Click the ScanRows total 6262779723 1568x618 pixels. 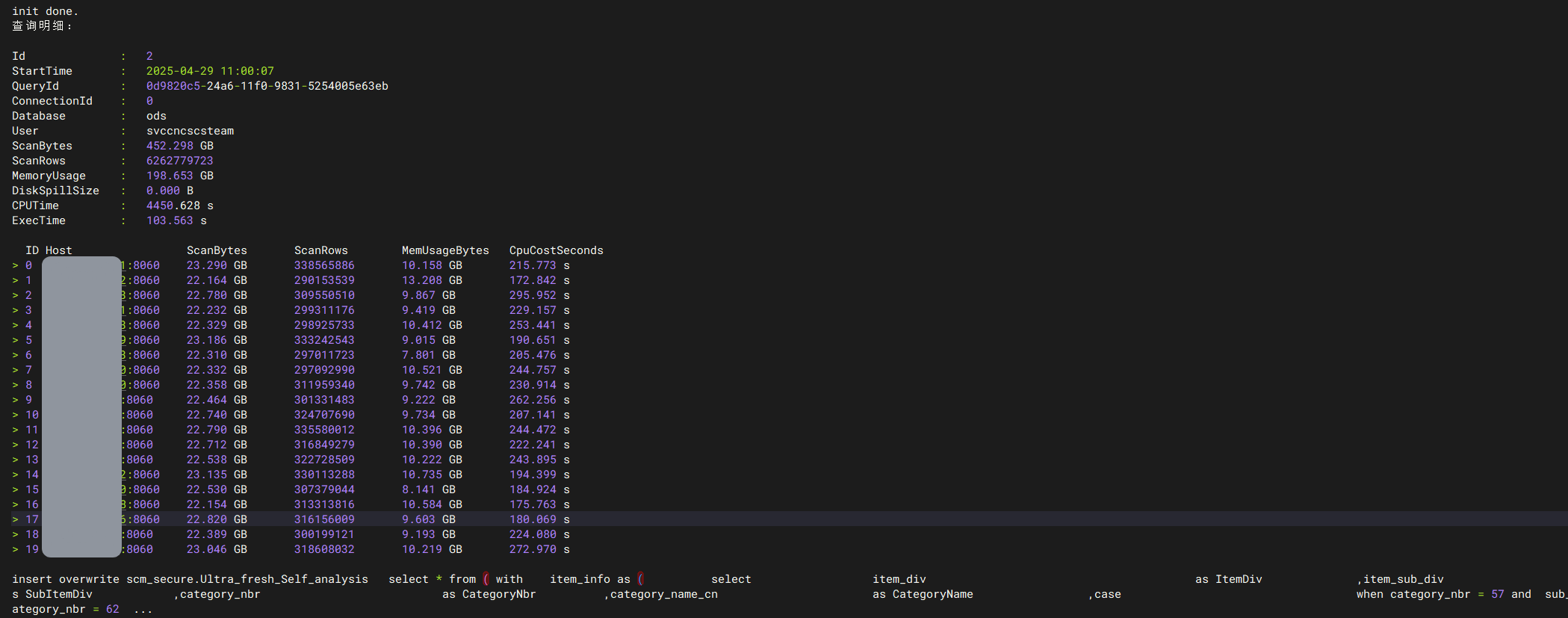(x=180, y=161)
